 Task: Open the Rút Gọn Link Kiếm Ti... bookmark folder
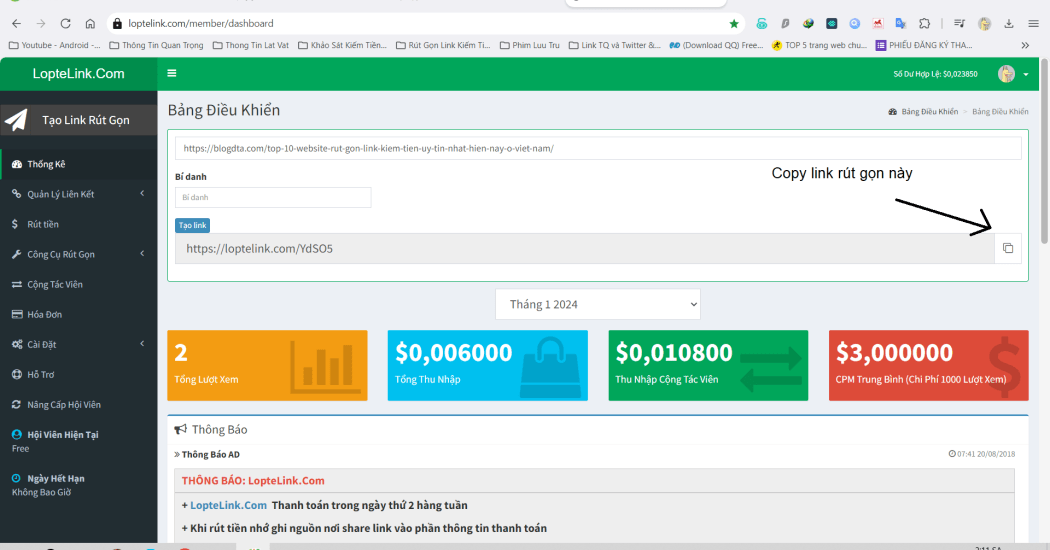[443, 46]
